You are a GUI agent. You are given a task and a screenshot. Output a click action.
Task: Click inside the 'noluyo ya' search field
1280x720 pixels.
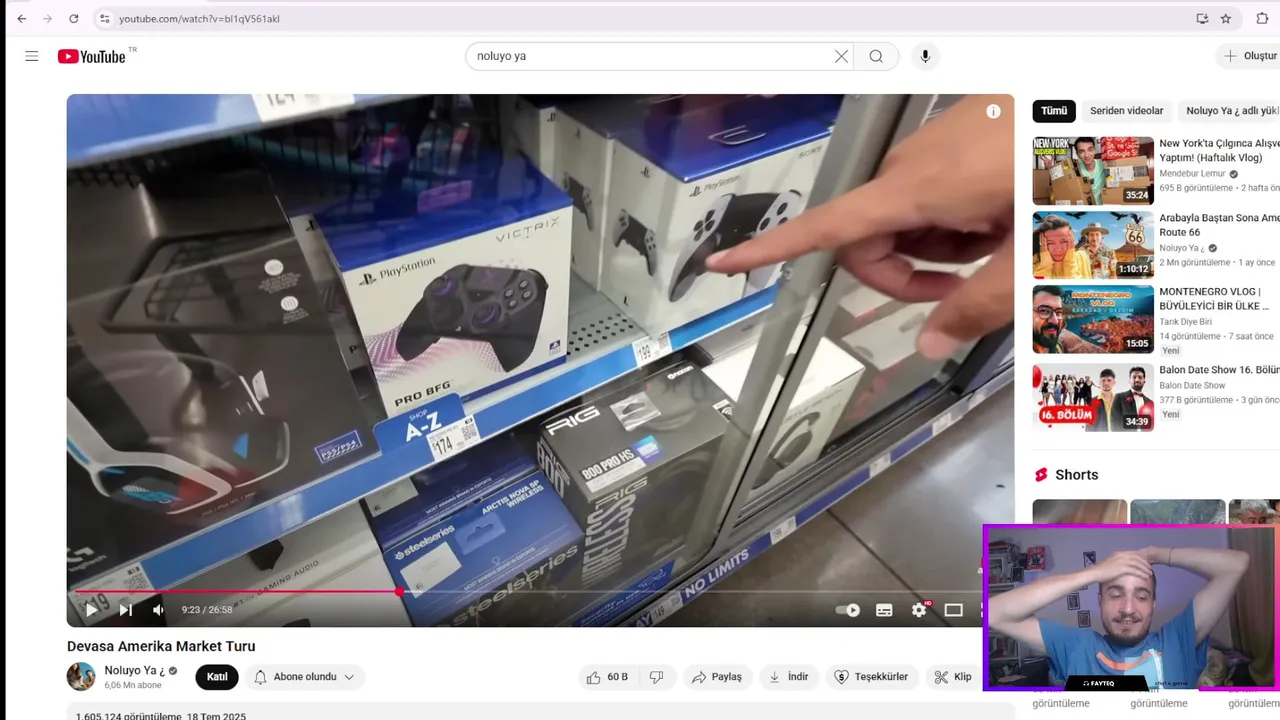point(650,56)
